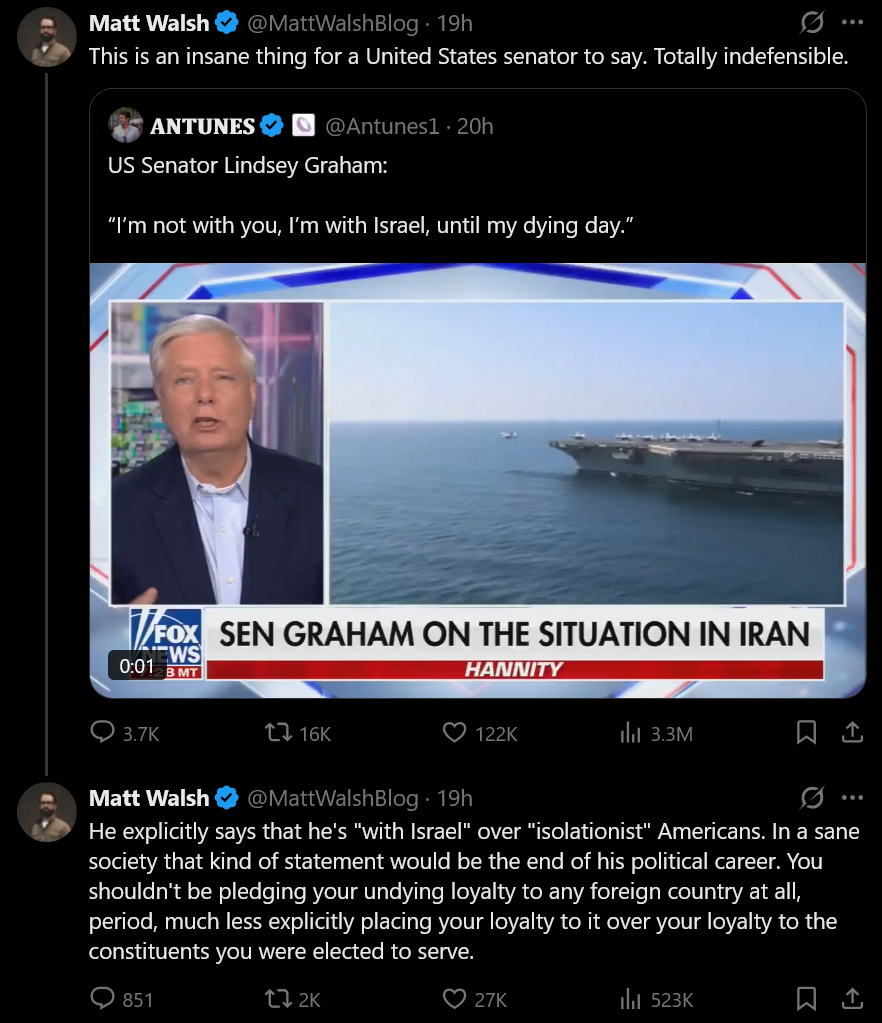Like the tweet with 27K likes
Image resolution: width=882 pixels, height=1023 pixels.
[x=474, y=999]
